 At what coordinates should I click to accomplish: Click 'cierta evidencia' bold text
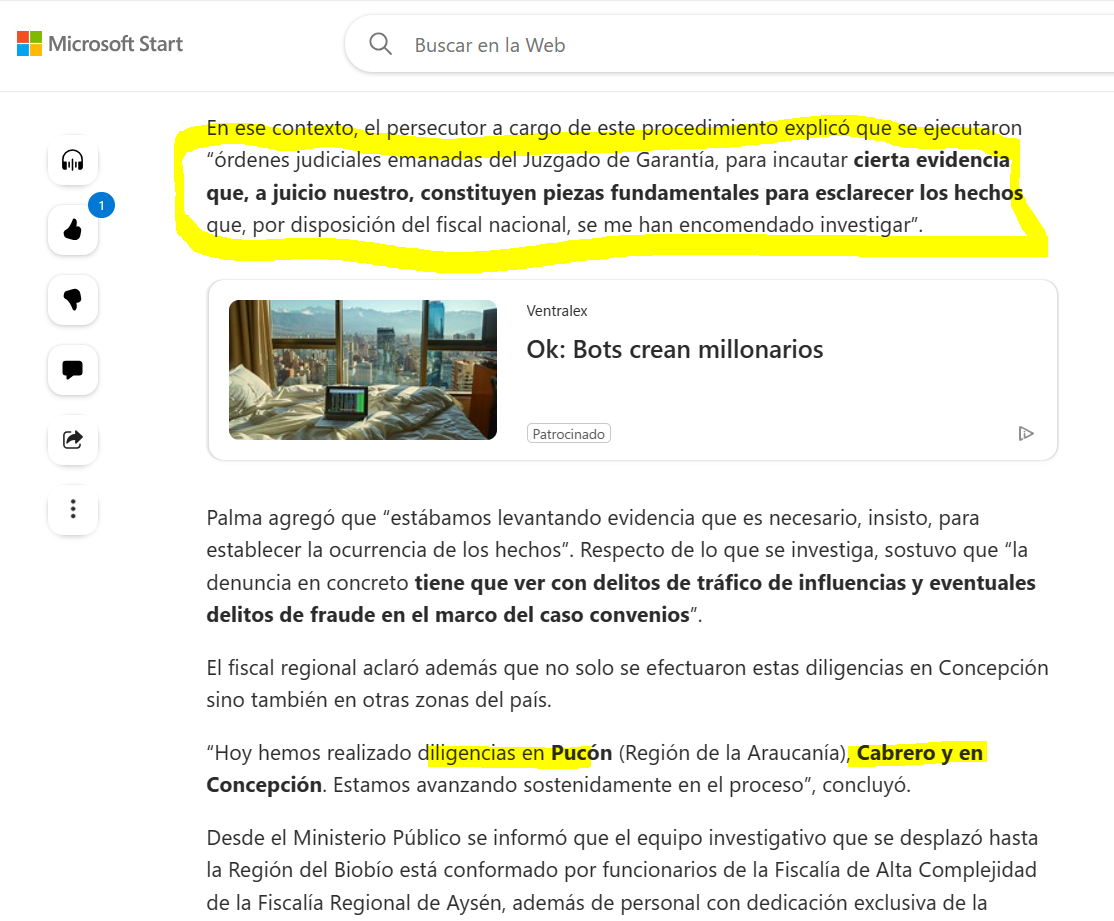(x=931, y=160)
